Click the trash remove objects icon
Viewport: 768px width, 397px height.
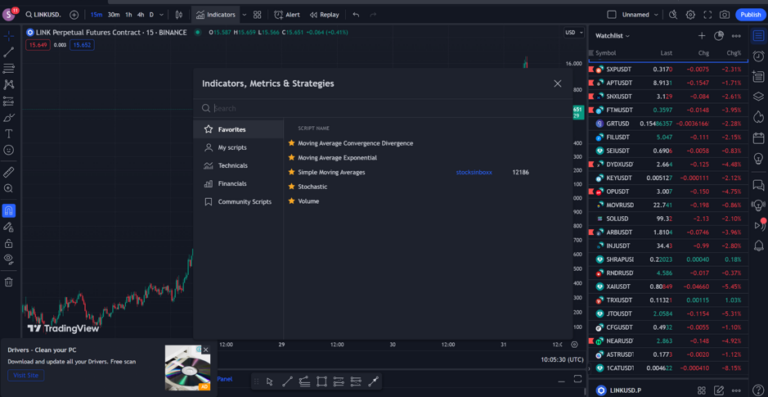9,282
